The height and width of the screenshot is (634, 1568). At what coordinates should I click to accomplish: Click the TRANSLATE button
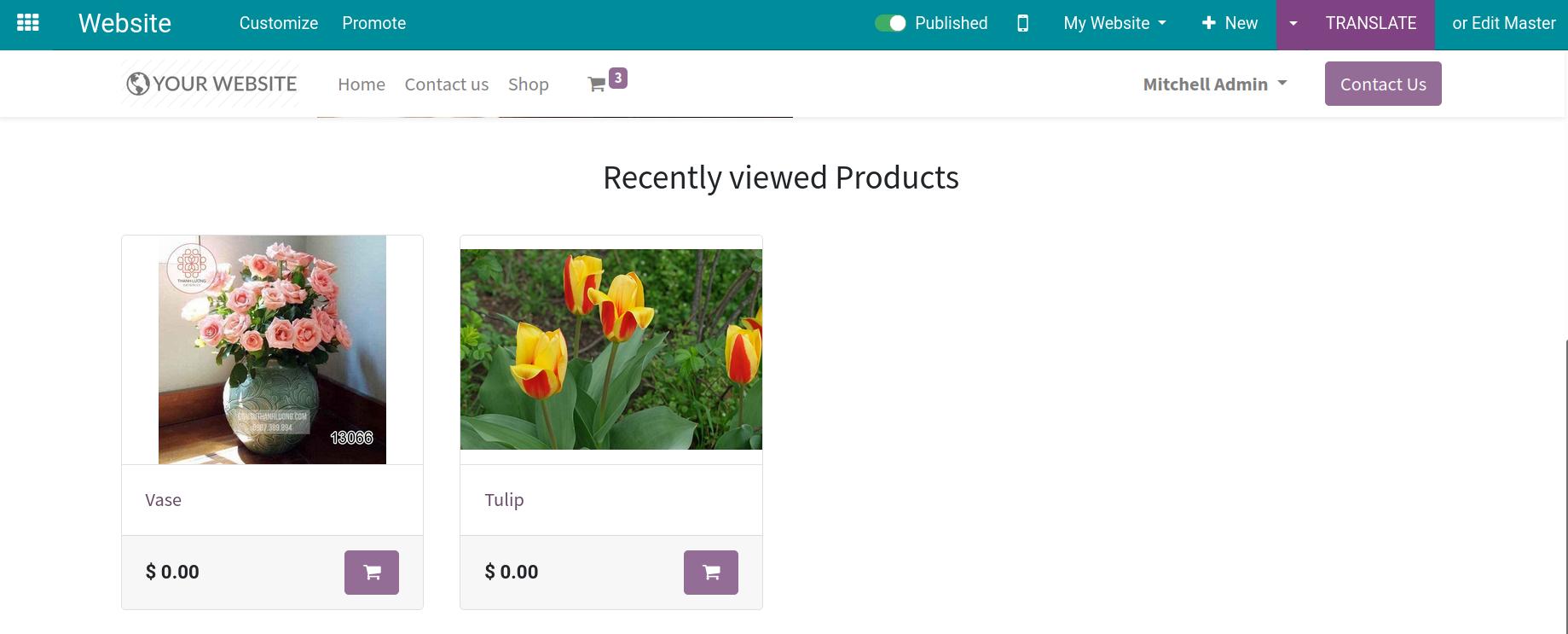(x=1369, y=23)
